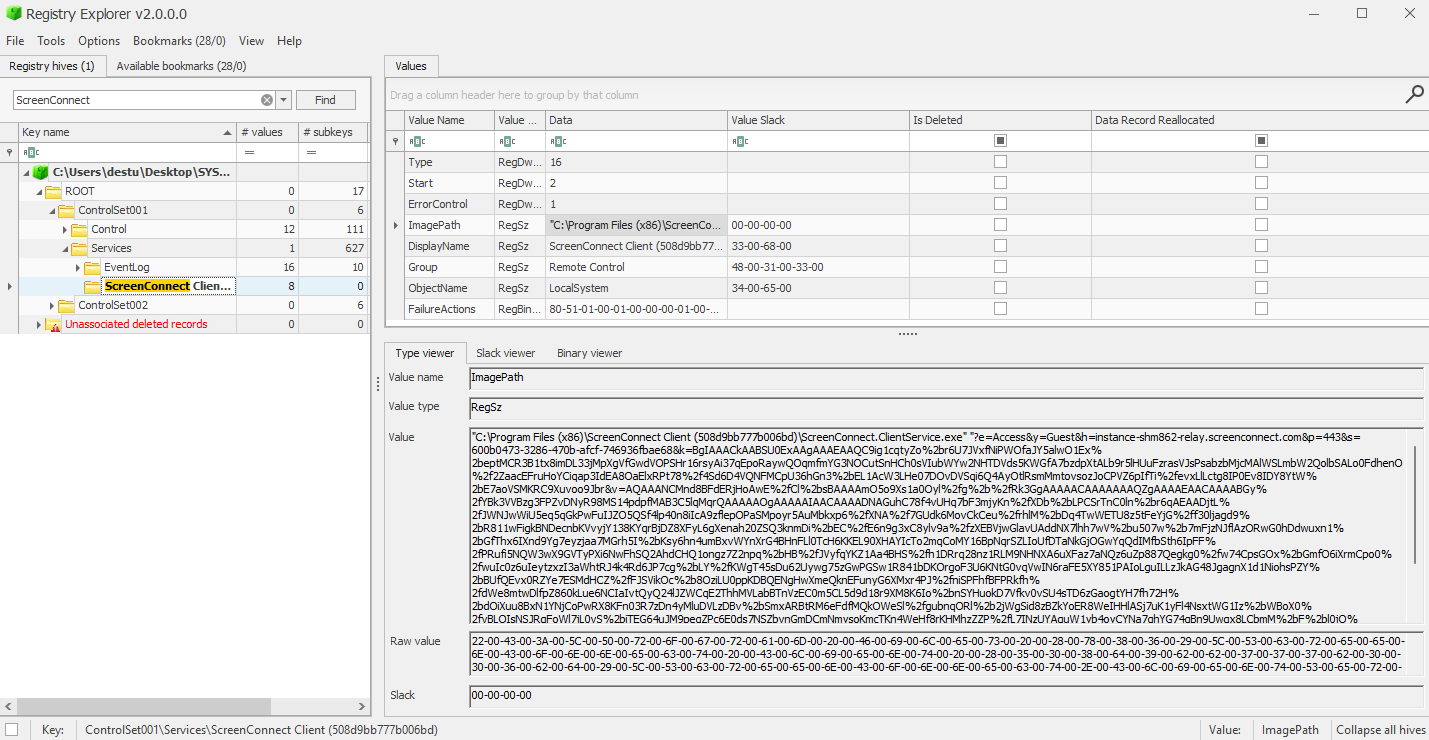Screen dimensions: 1429x740
Task: Clear the ScreenConnect search text with the X icon
Action: click(x=267, y=100)
